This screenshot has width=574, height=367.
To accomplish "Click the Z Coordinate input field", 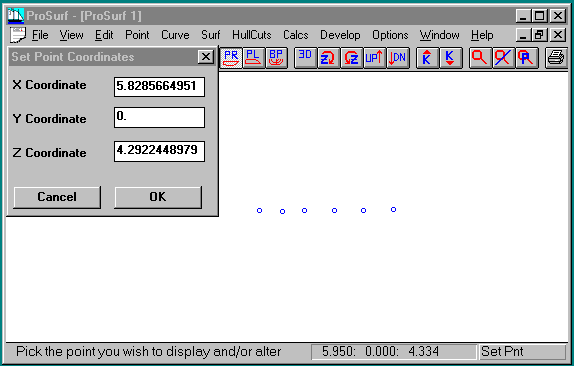I will (x=159, y=151).
